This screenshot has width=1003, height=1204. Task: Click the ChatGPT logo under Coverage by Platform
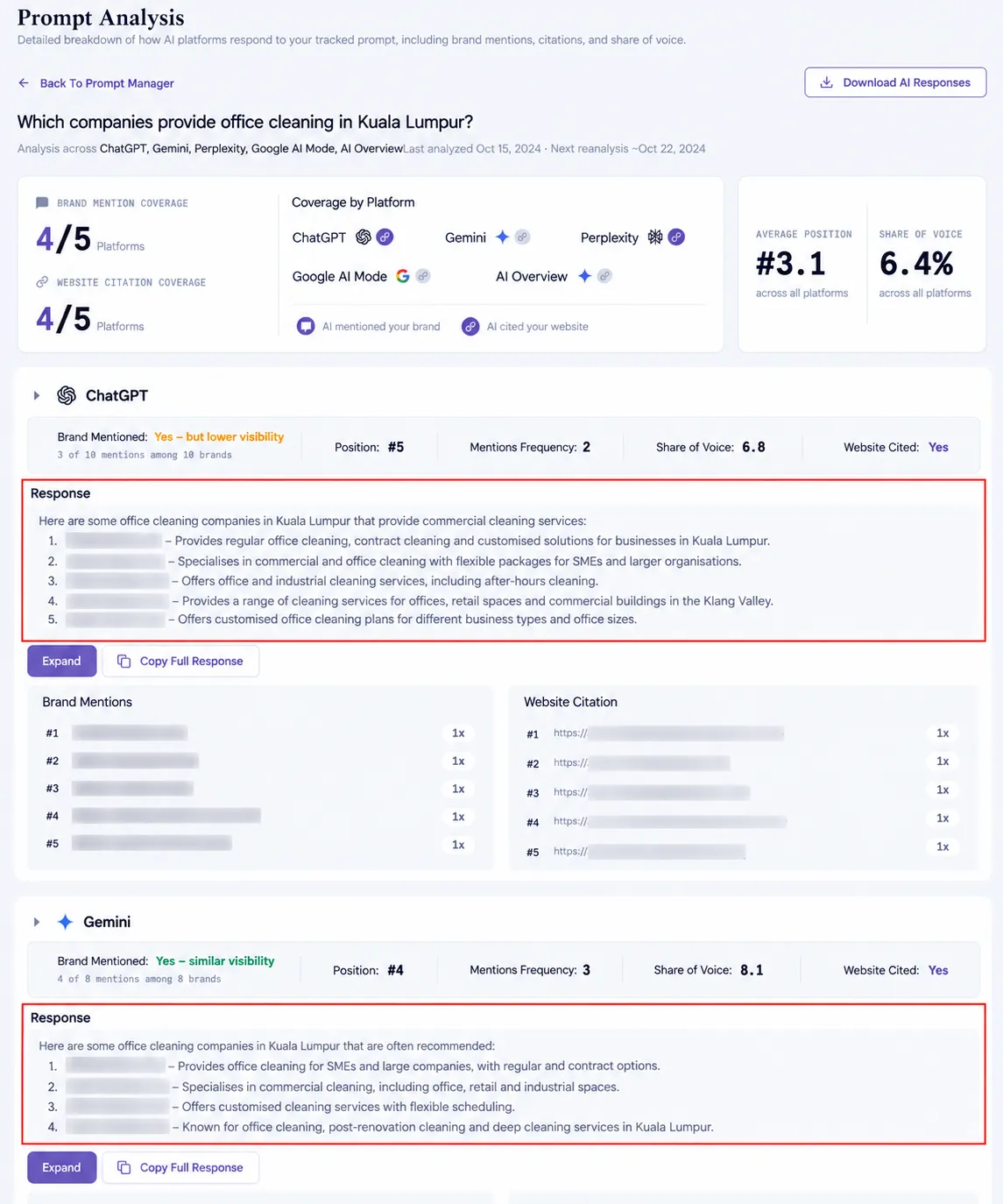point(364,237)
